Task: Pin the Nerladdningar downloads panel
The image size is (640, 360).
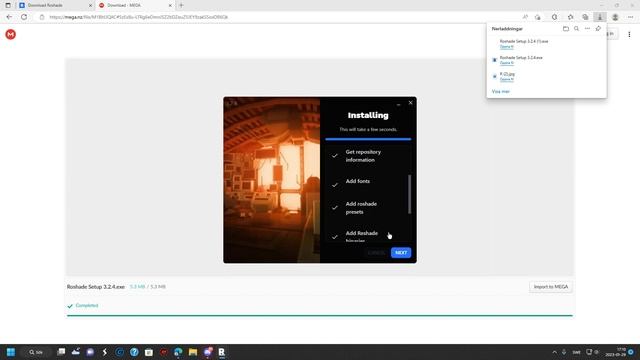Action: point(598,29)
